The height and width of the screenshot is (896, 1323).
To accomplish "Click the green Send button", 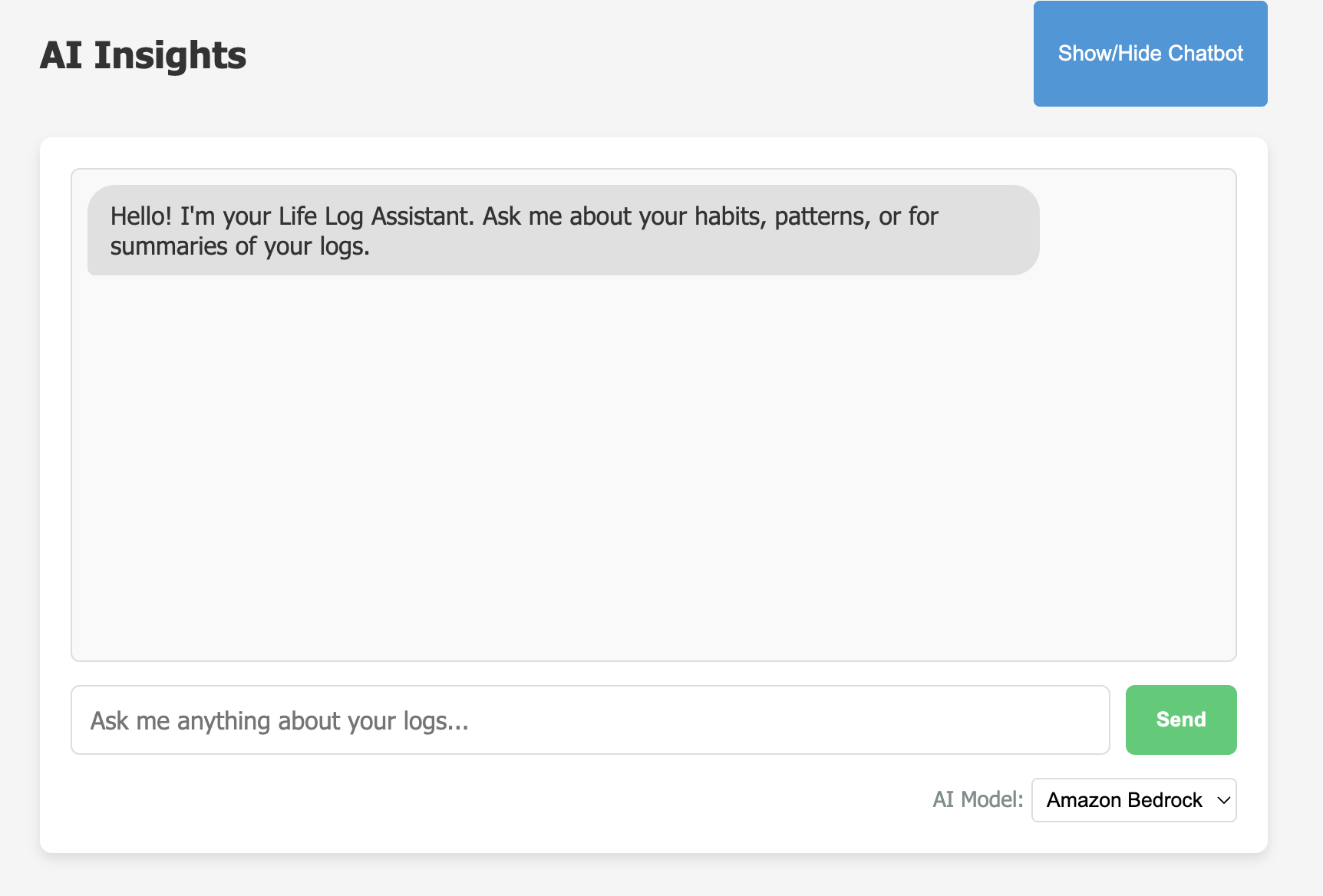I will (x=1181, y=720).
